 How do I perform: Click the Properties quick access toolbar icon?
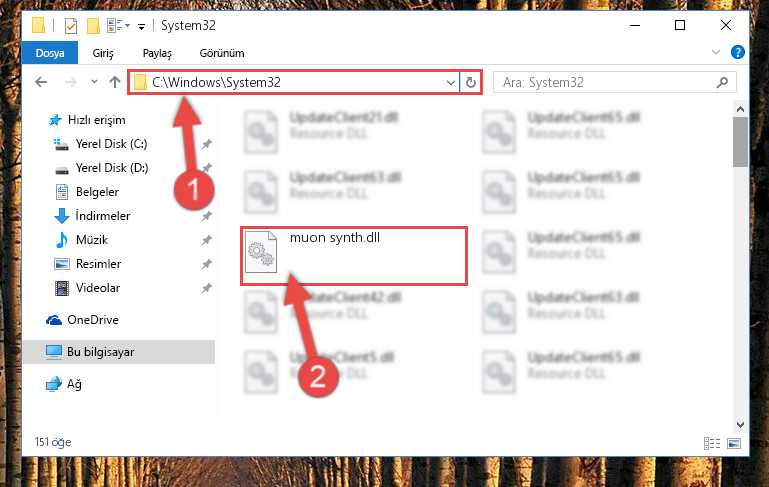coord(71,26)
